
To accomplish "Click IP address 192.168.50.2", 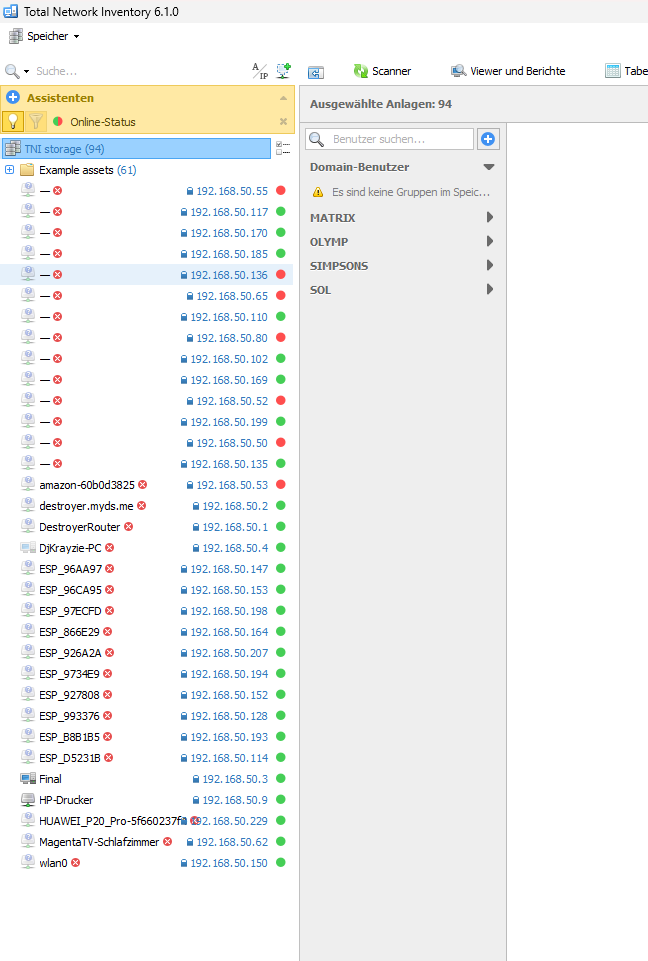I will (235, 506).
